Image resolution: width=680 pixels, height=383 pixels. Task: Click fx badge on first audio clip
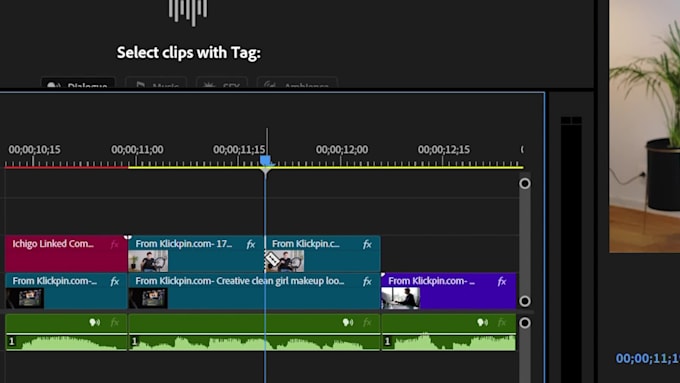point(114,322)
